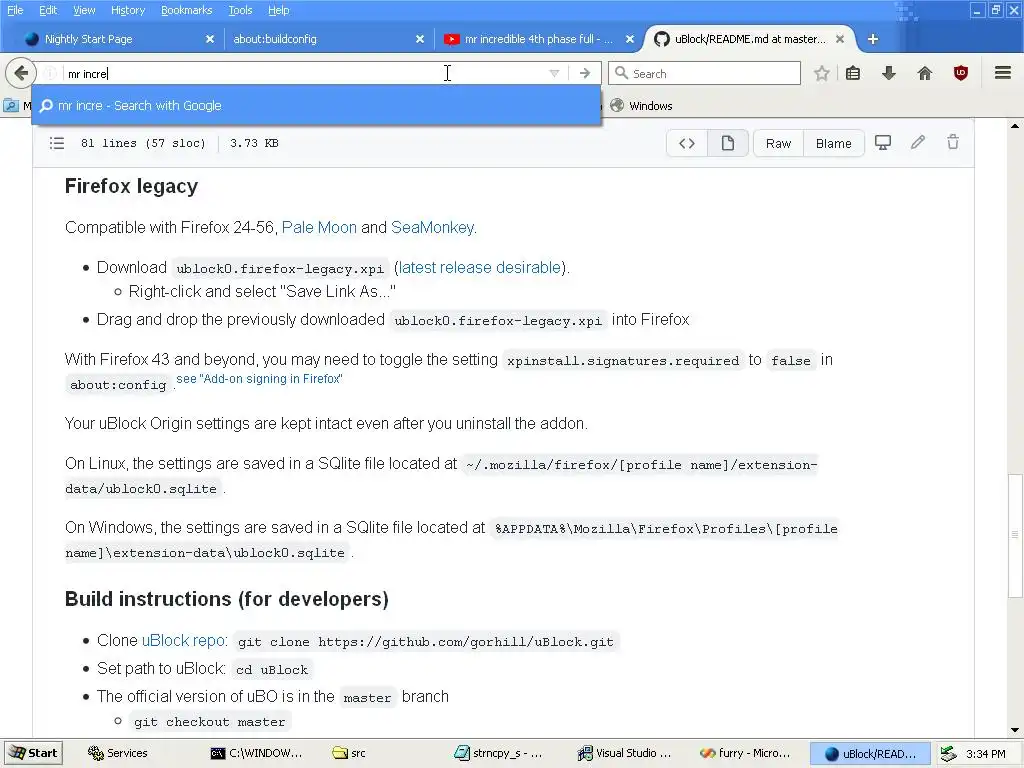Screen dimensions: 1024x768
Task: Switch to strncpy_s taskbar item
Action: 498,753
